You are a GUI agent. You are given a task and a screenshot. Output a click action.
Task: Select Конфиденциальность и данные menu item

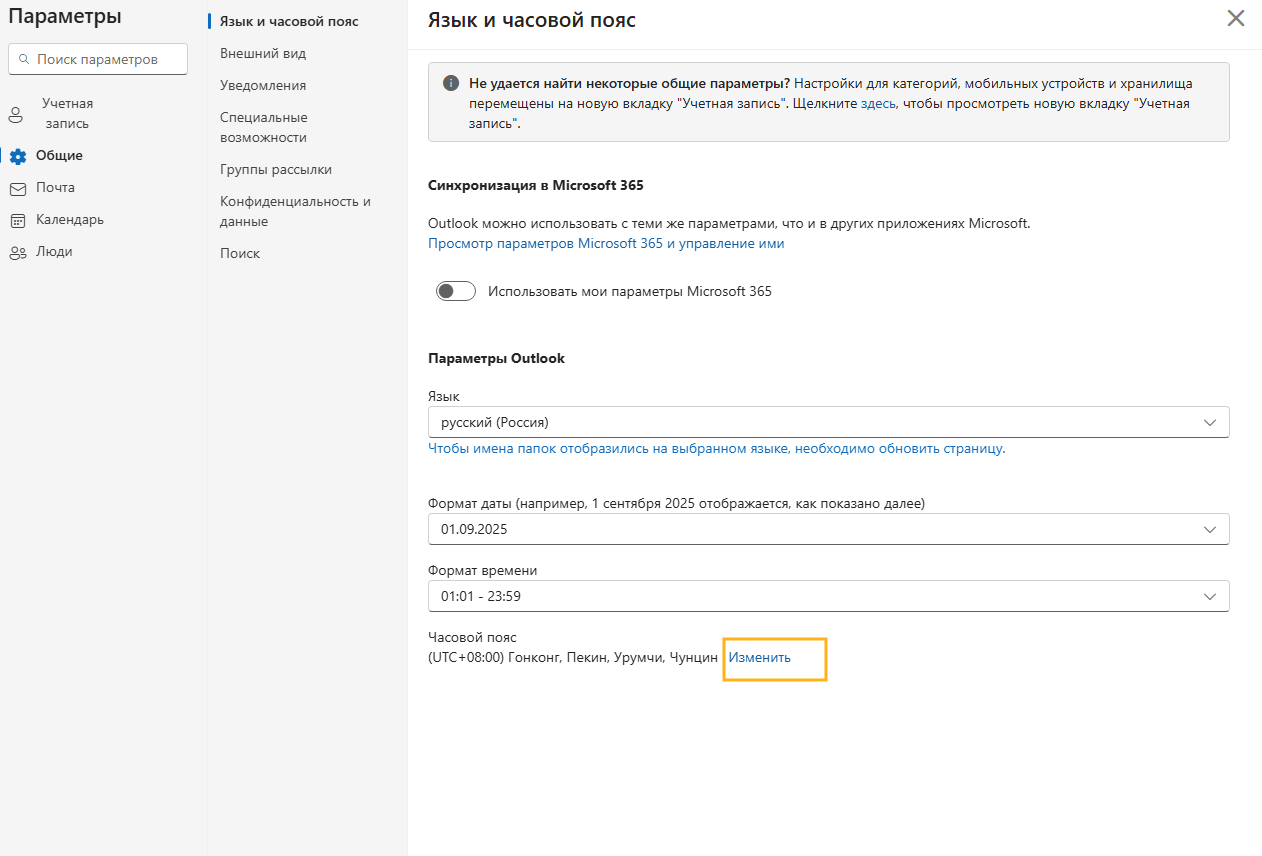[x=296, y=212]
